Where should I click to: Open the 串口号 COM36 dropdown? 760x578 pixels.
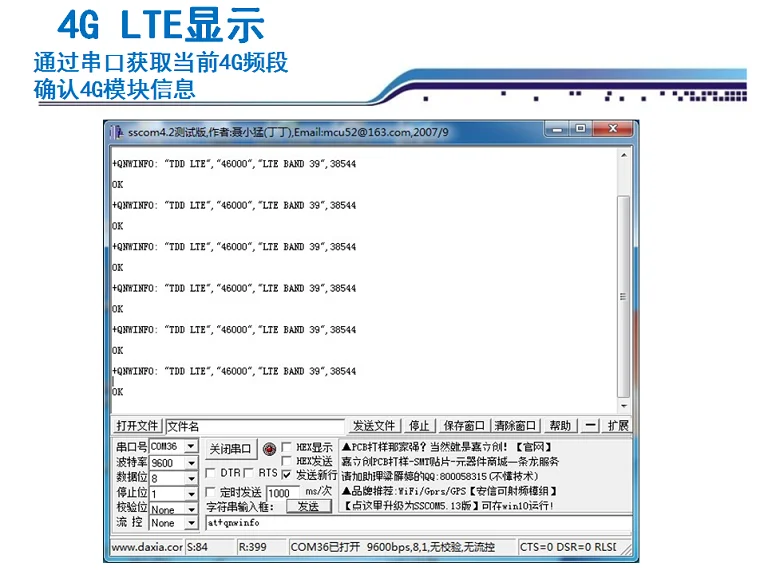coord(191,446)
